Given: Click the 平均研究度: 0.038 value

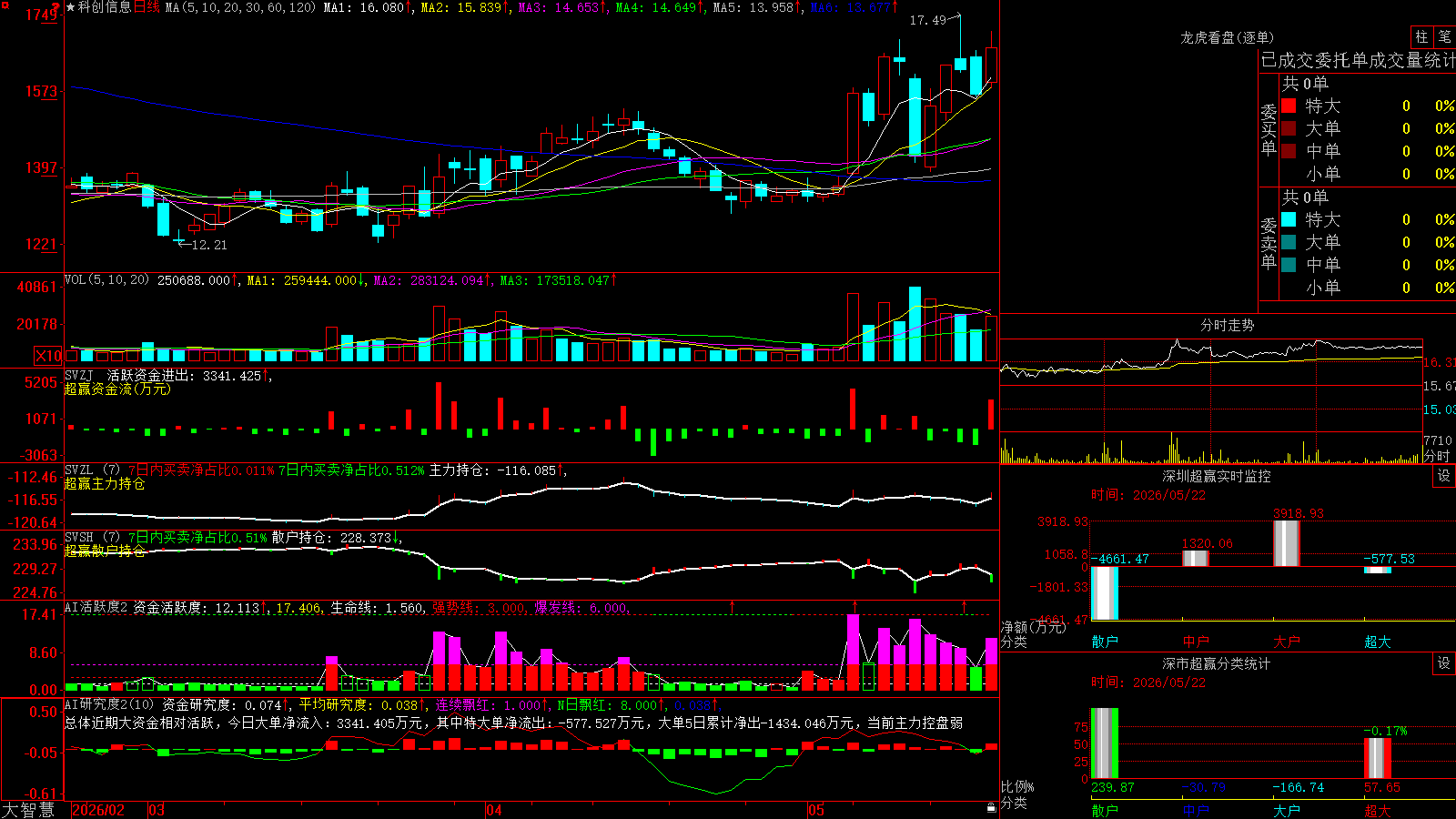Looking at the screenshot, I should click(x=358, y=704).
